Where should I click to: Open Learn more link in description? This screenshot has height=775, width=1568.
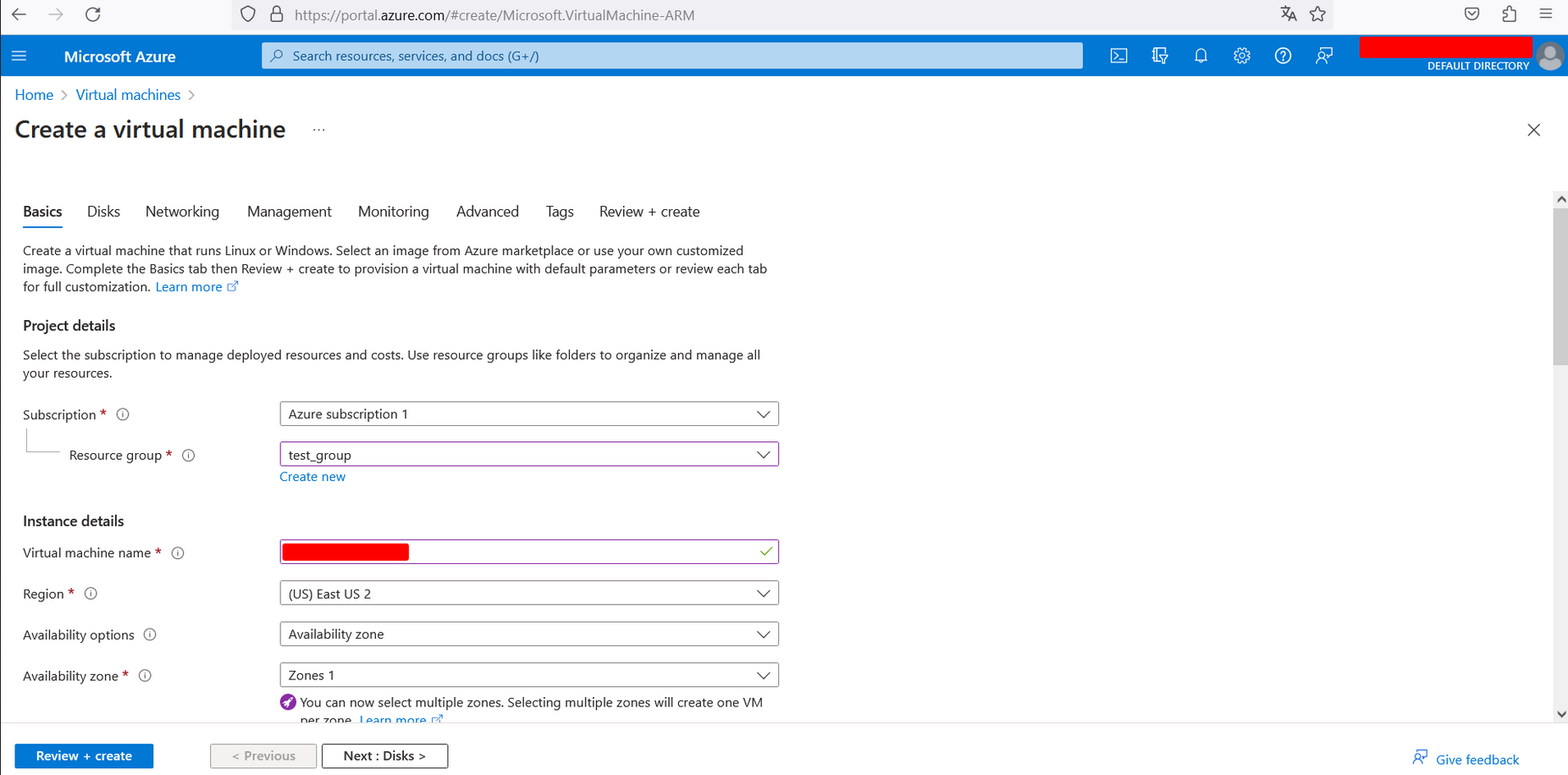coord(196,287)
